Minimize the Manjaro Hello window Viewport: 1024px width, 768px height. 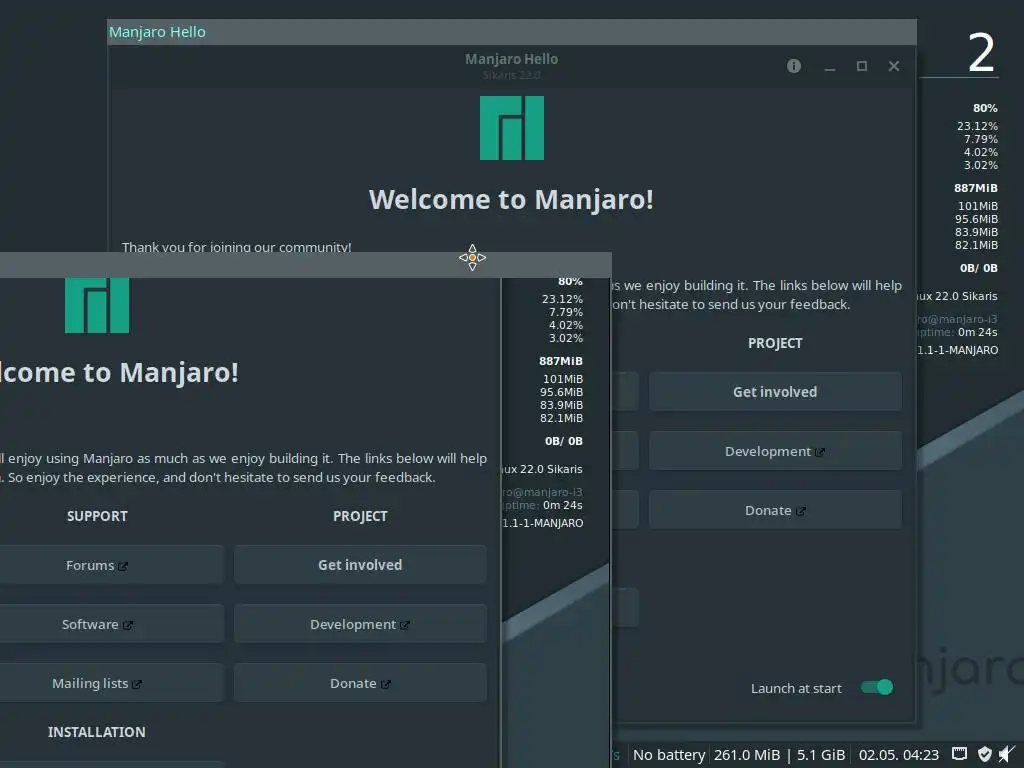point(829,67)
